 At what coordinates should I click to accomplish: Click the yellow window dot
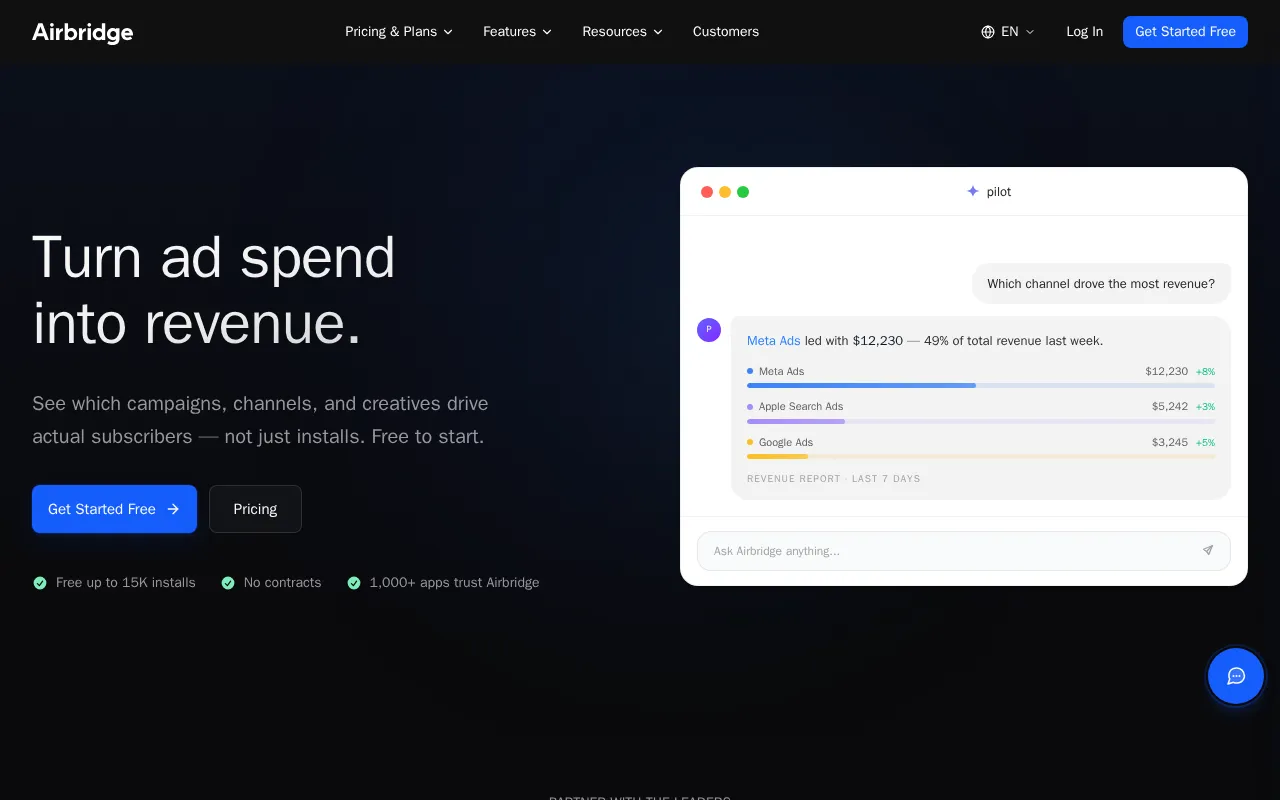[725, 192]
